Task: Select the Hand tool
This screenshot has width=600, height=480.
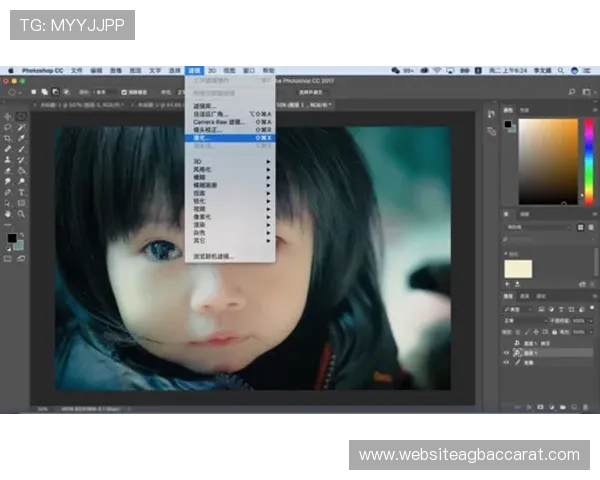Action: (x=9, y=212)
